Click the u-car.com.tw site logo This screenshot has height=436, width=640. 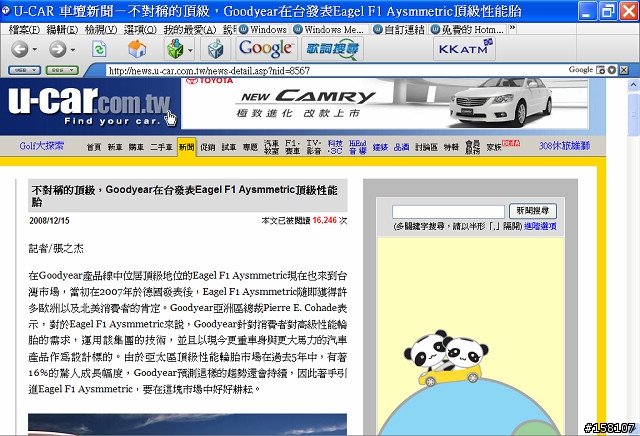pyautogui.click(x=90, y=105)
